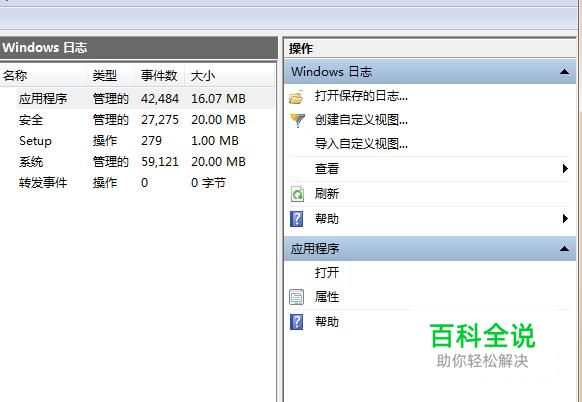
Task: Click size value 16.07 MB
Action: (218, 99)
